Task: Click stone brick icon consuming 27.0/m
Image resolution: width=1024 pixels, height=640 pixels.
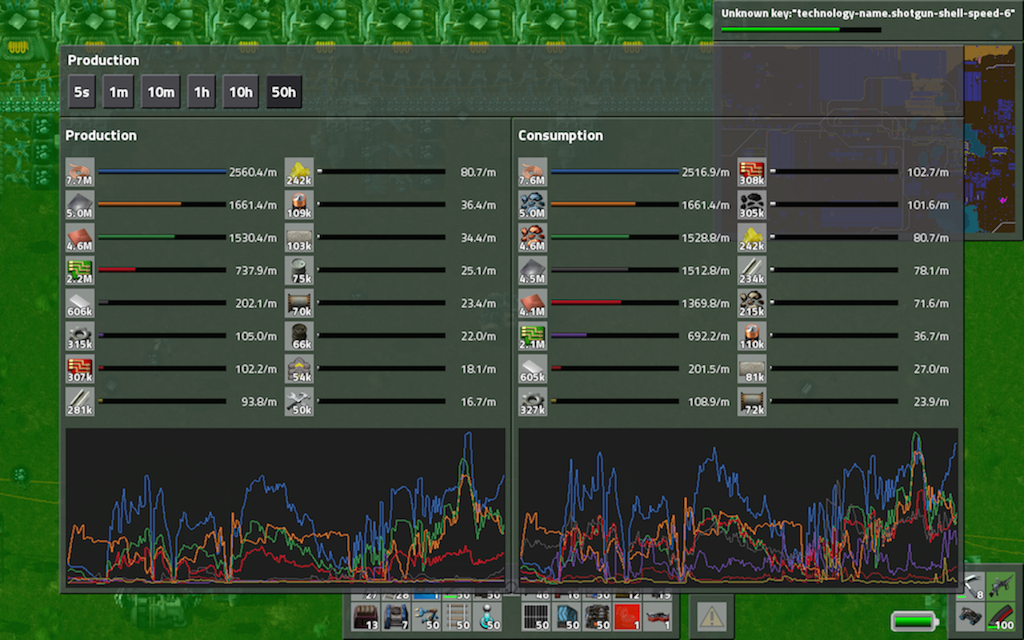Action: pos(752,368)
